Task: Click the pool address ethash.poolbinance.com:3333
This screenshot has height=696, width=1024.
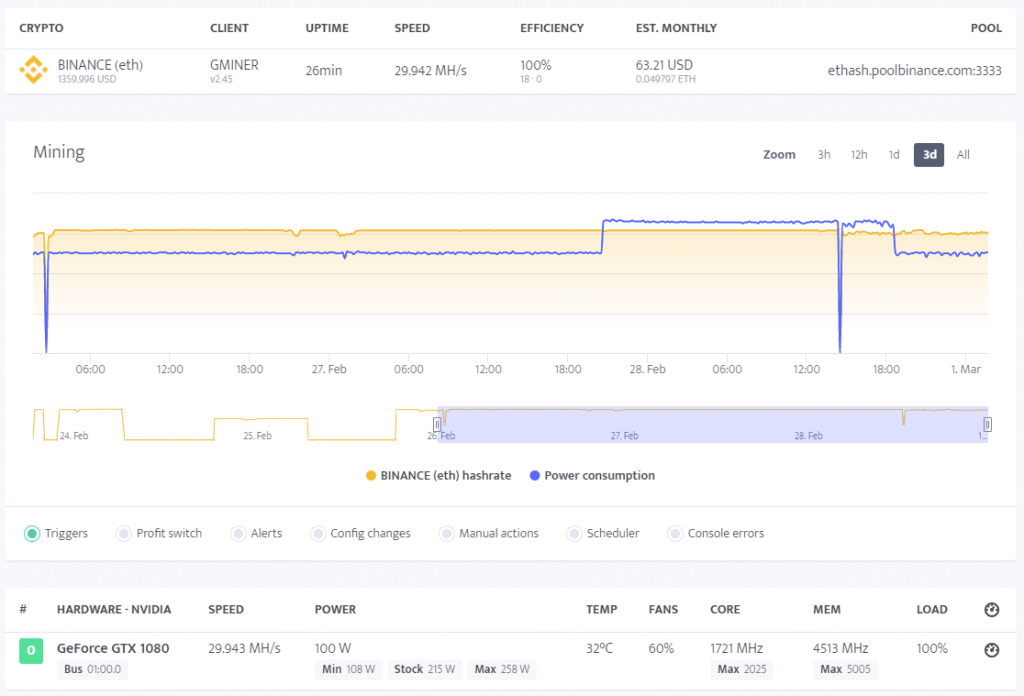Action: 914,71
